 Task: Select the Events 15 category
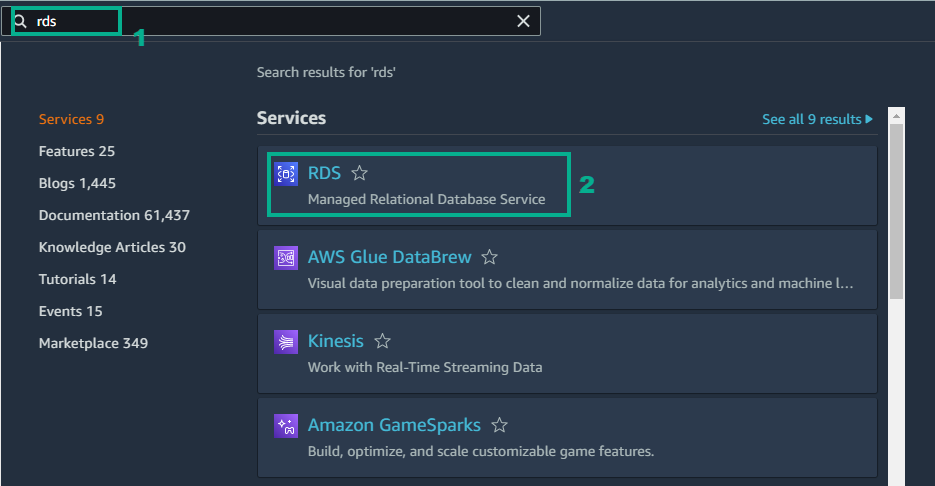click(x=70, y=311)
